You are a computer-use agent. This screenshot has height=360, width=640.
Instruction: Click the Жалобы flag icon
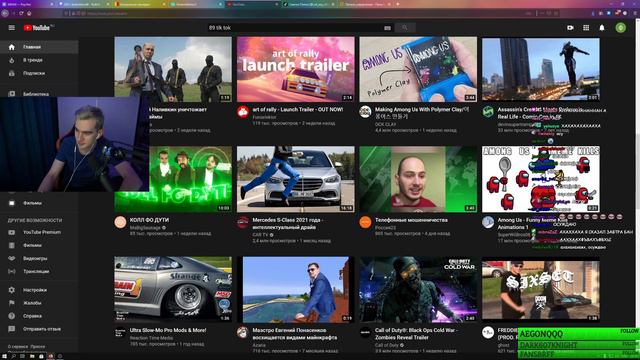[11, 303]
